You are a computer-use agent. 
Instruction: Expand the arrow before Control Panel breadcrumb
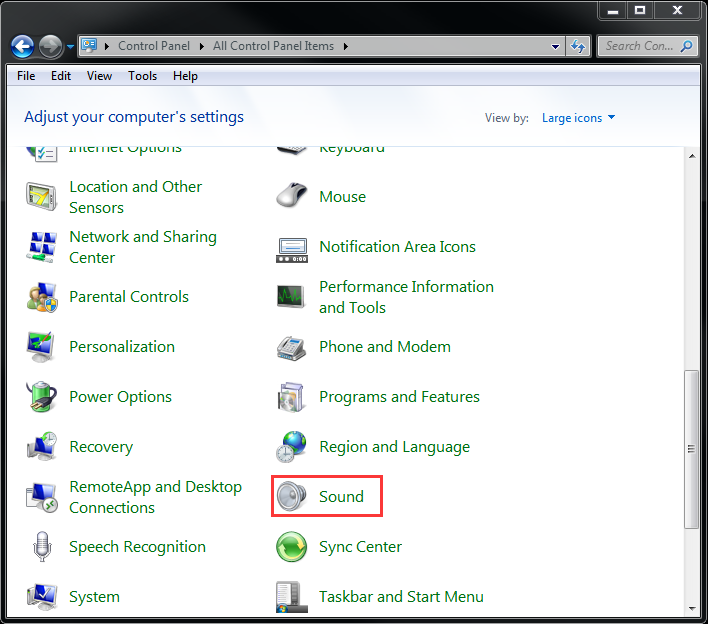107,47
